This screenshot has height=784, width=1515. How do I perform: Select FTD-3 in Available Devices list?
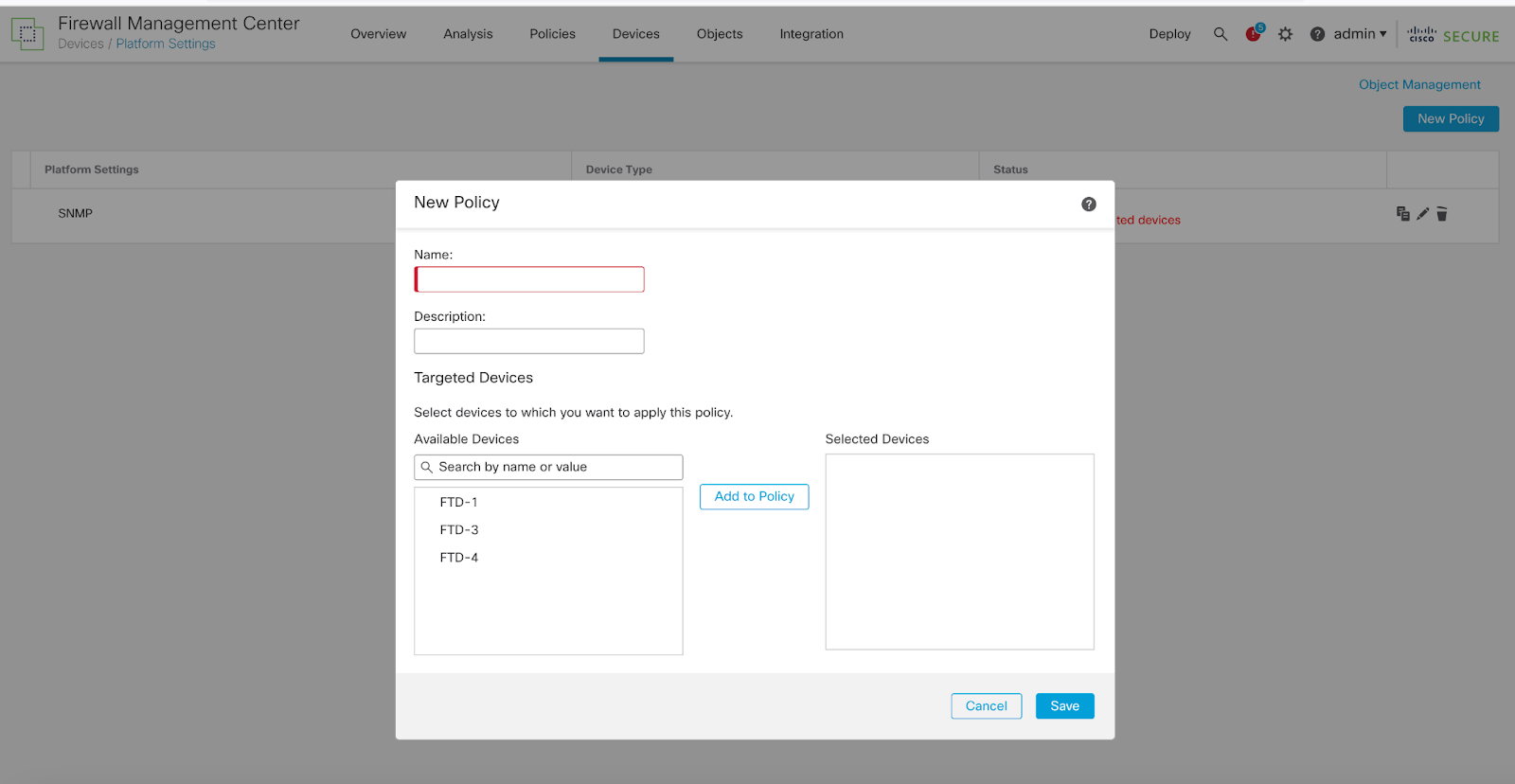459,530
